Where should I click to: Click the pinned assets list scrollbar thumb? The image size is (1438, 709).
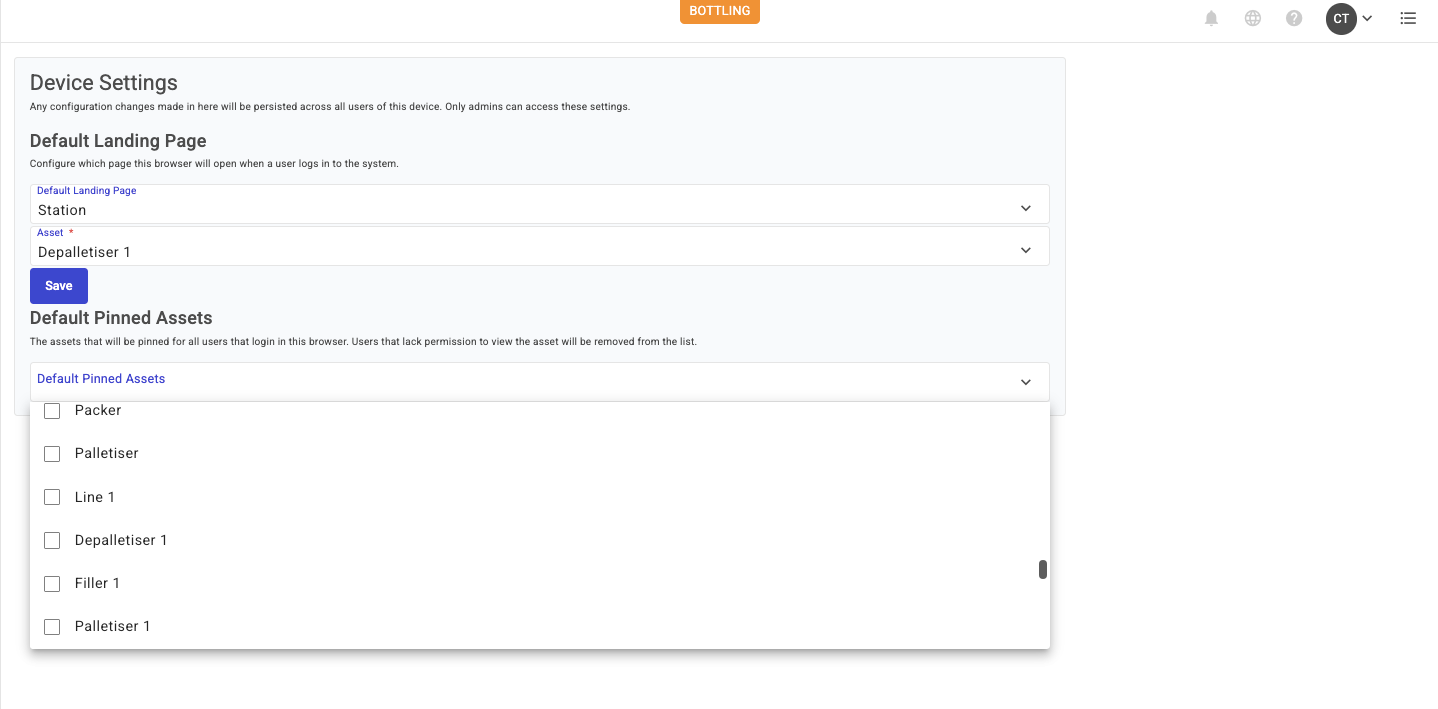[x=1043, y=569]
